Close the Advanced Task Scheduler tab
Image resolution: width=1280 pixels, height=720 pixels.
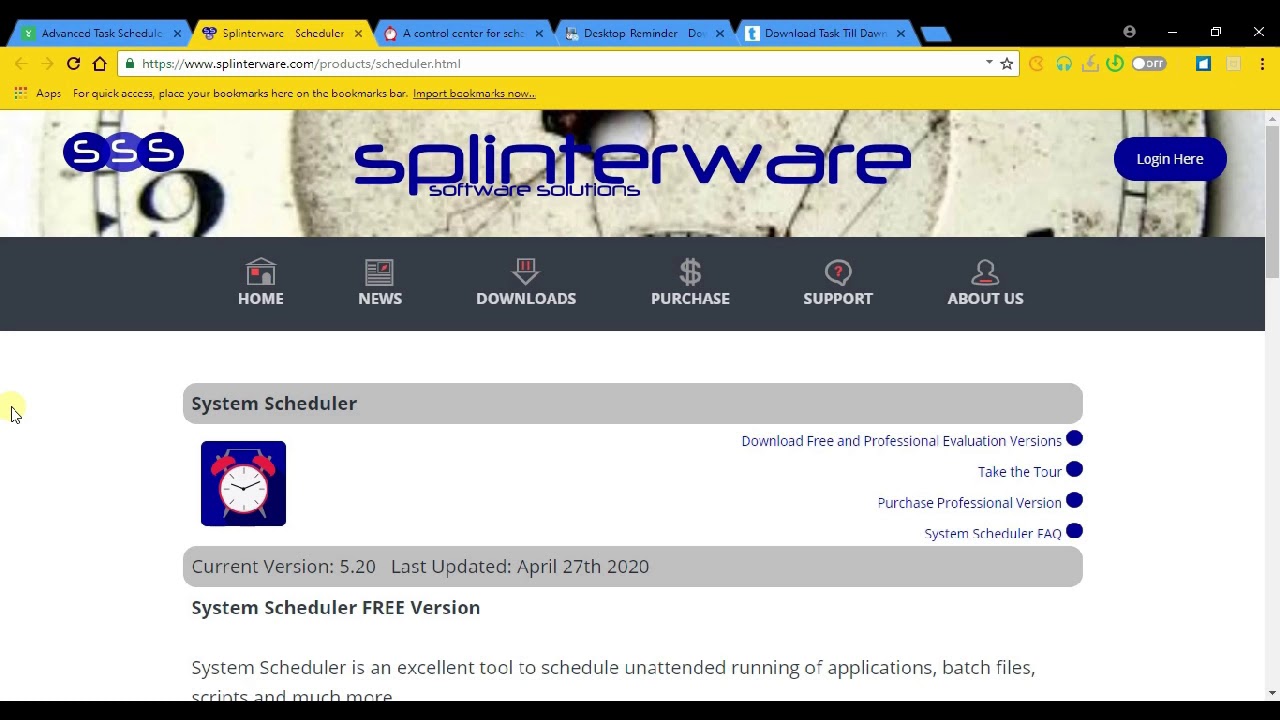click(177, 33)
